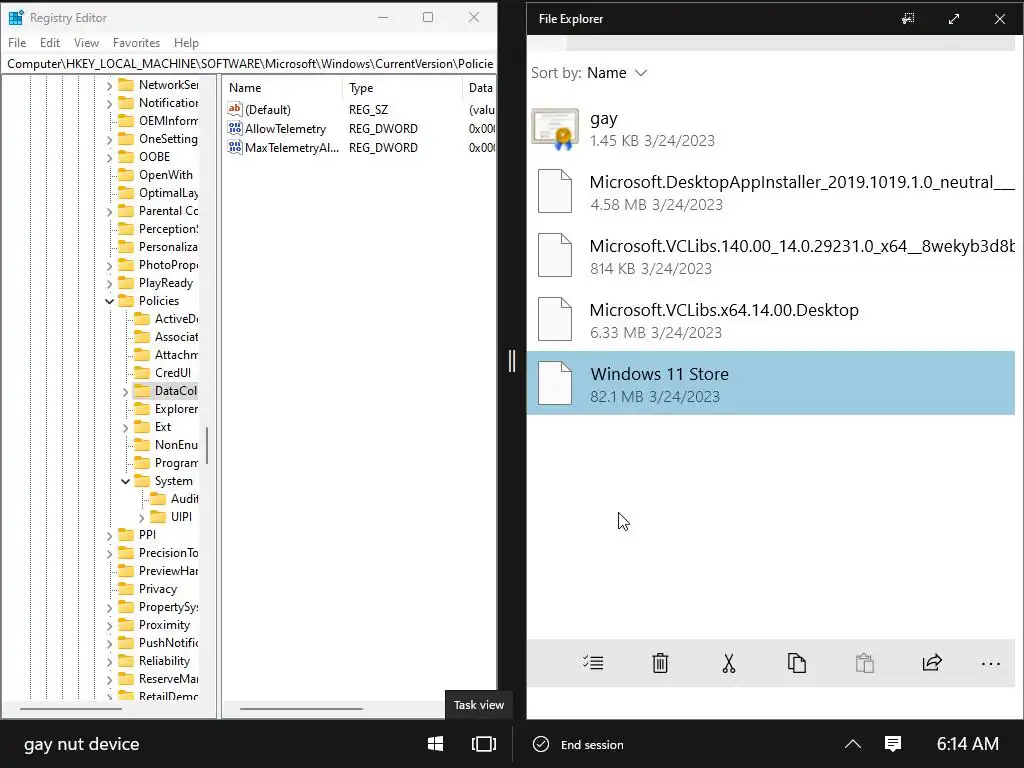Click the Copy icon in File Explorer toolbar

point(797,663)
